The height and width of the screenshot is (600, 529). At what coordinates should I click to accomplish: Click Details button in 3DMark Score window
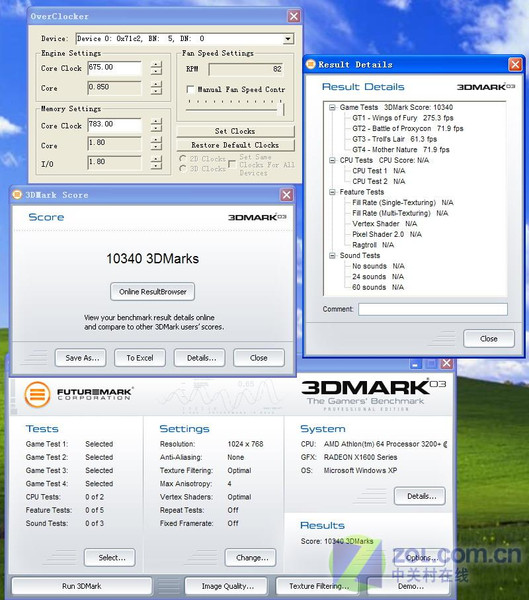pos(200,358)
